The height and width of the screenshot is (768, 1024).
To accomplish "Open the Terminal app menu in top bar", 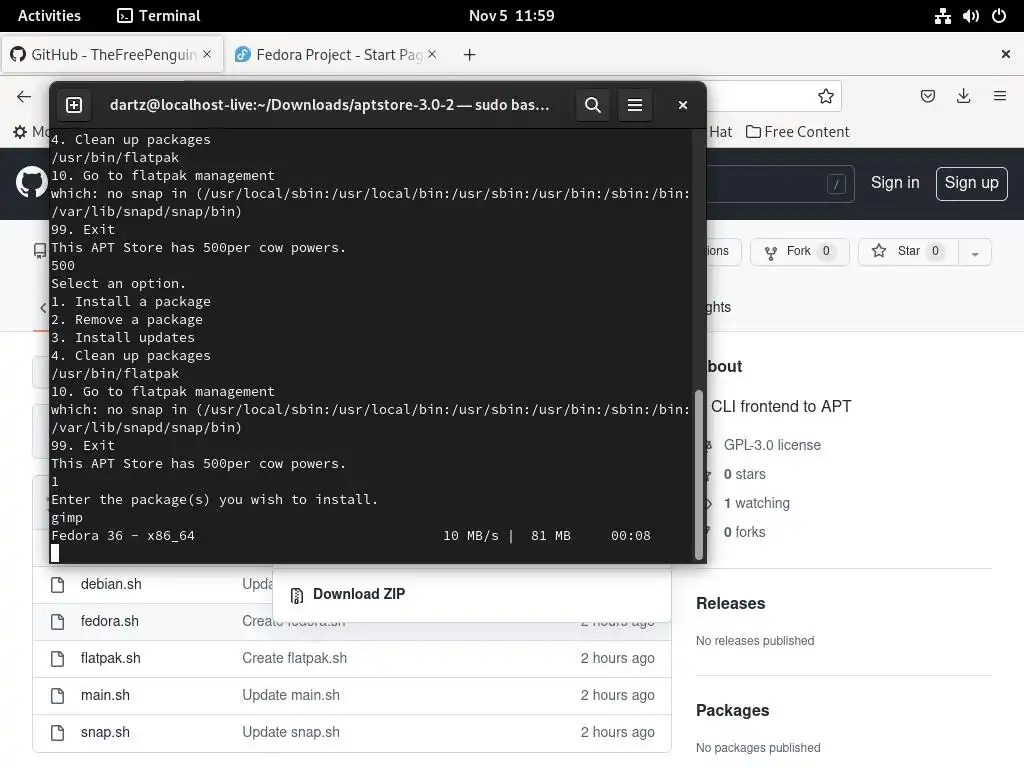I will 159,16.
